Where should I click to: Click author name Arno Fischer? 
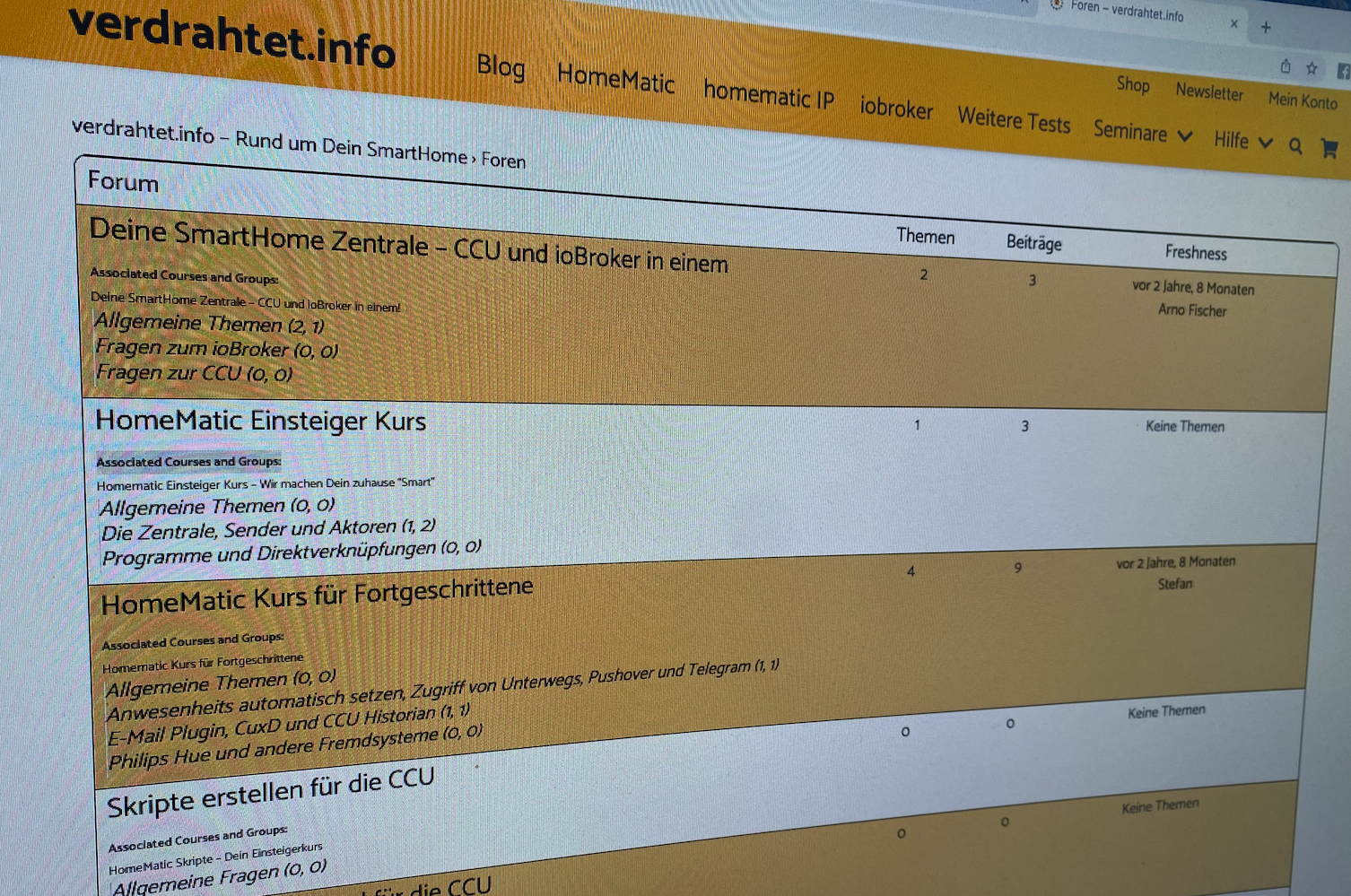coord(1191,310)
